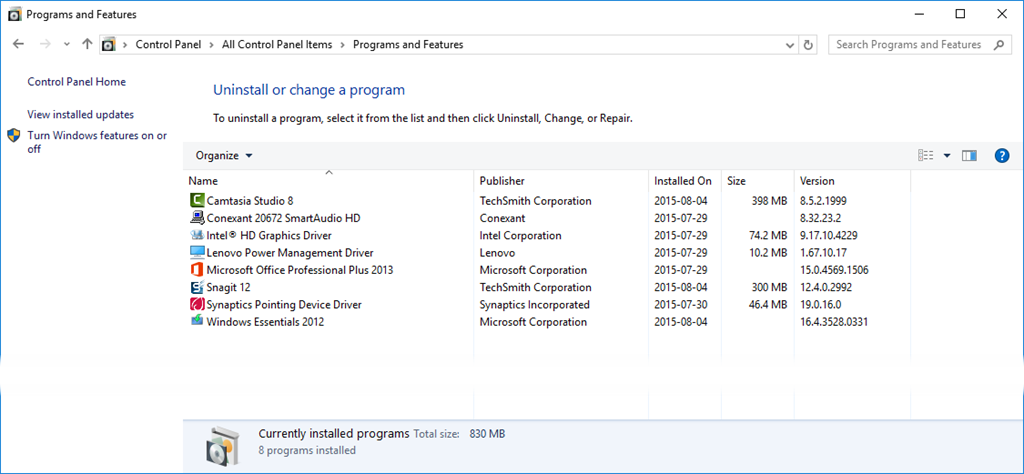Viewport: 1024px width, 474px height.
Task: Open the help question mark button
Action: click(x=1002, y=156)
